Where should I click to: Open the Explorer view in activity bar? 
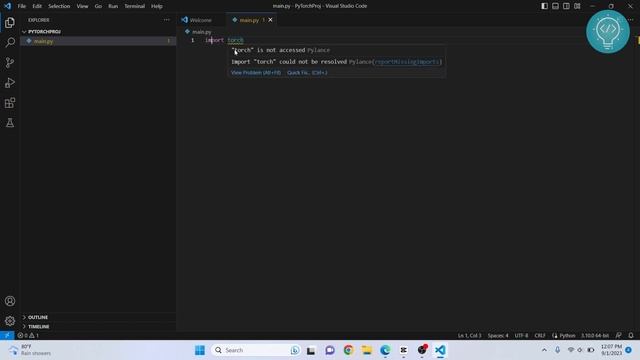click(x=10, y=22)
